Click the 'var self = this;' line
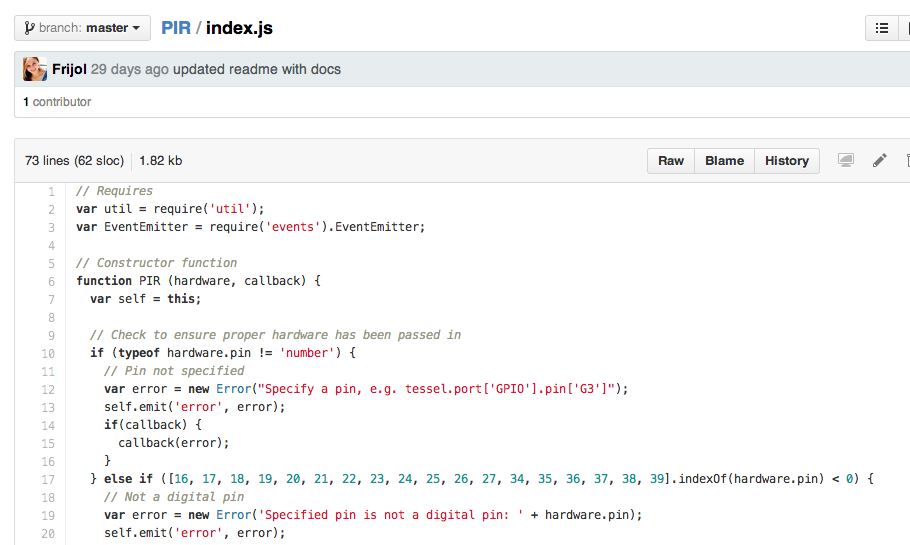The height and width of the screenshot is (545, 910). [x=146, y=299]
